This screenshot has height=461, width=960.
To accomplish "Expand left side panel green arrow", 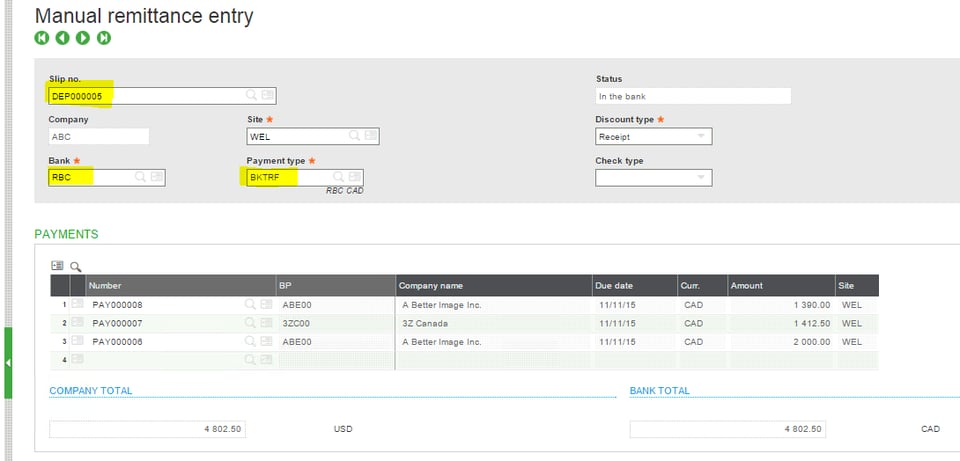I will tap(8, 363).
